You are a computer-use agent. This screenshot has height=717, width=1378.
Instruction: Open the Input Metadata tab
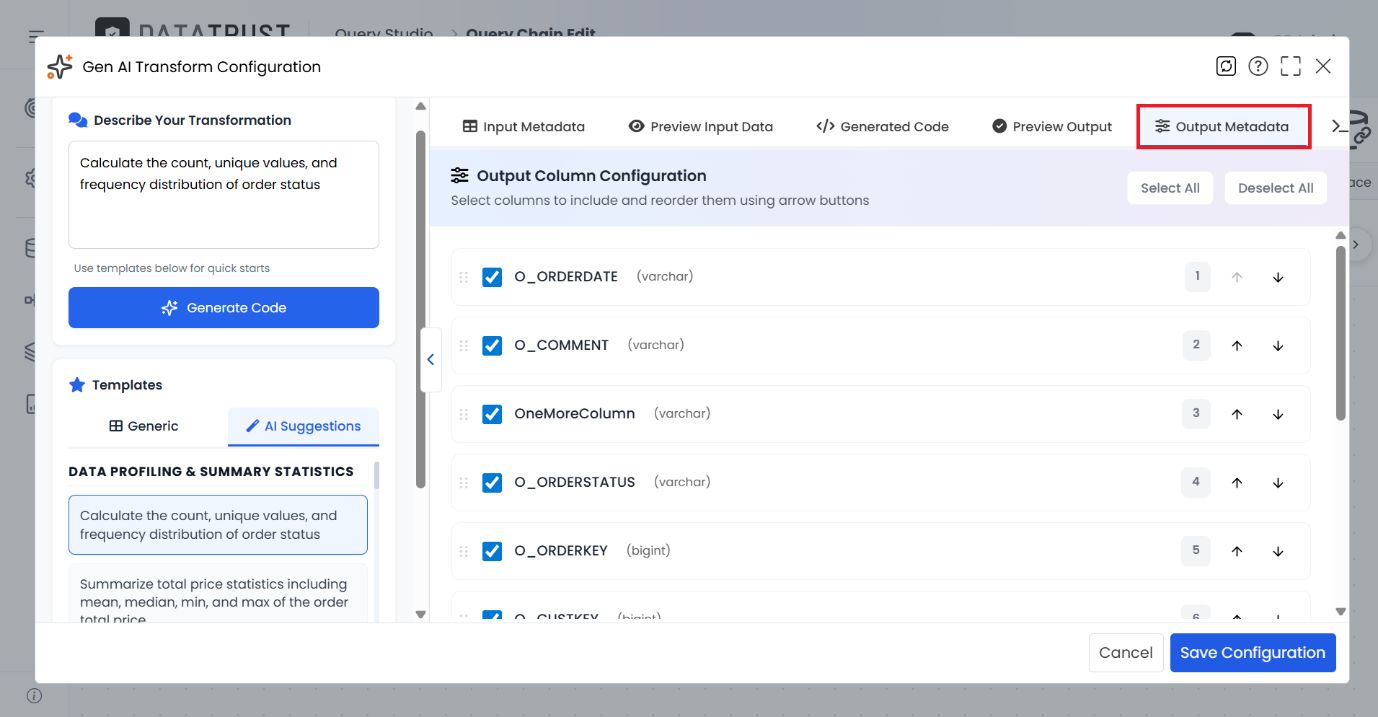point(524,126)
